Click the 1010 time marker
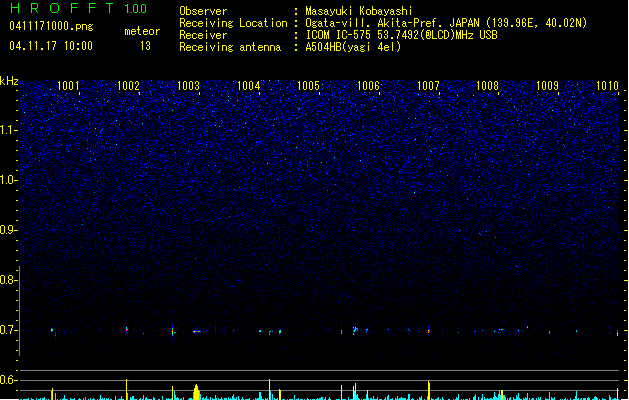 point(607,86)
